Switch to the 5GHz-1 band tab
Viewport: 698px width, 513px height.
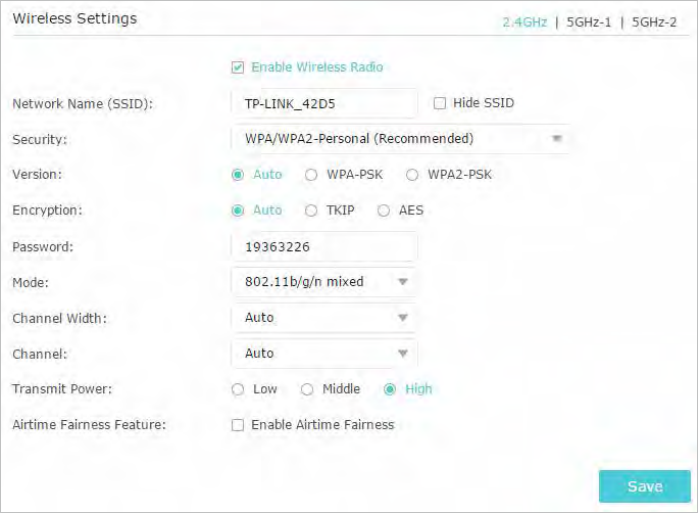588,22
